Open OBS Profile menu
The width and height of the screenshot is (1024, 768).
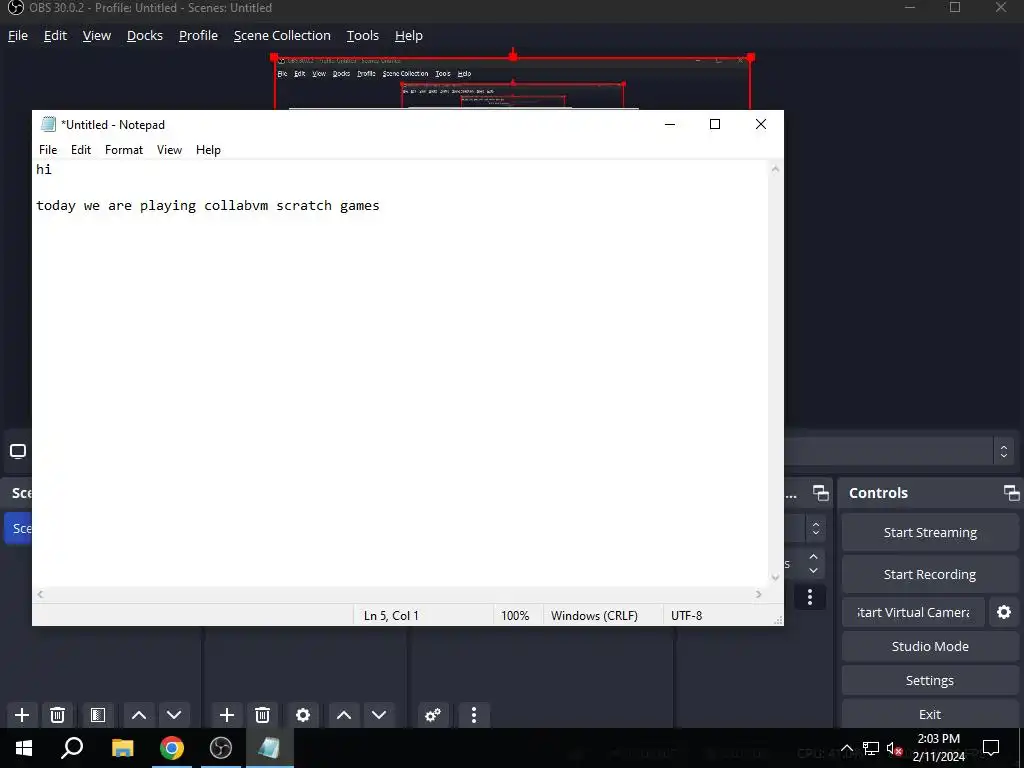[x=199, y=36]
